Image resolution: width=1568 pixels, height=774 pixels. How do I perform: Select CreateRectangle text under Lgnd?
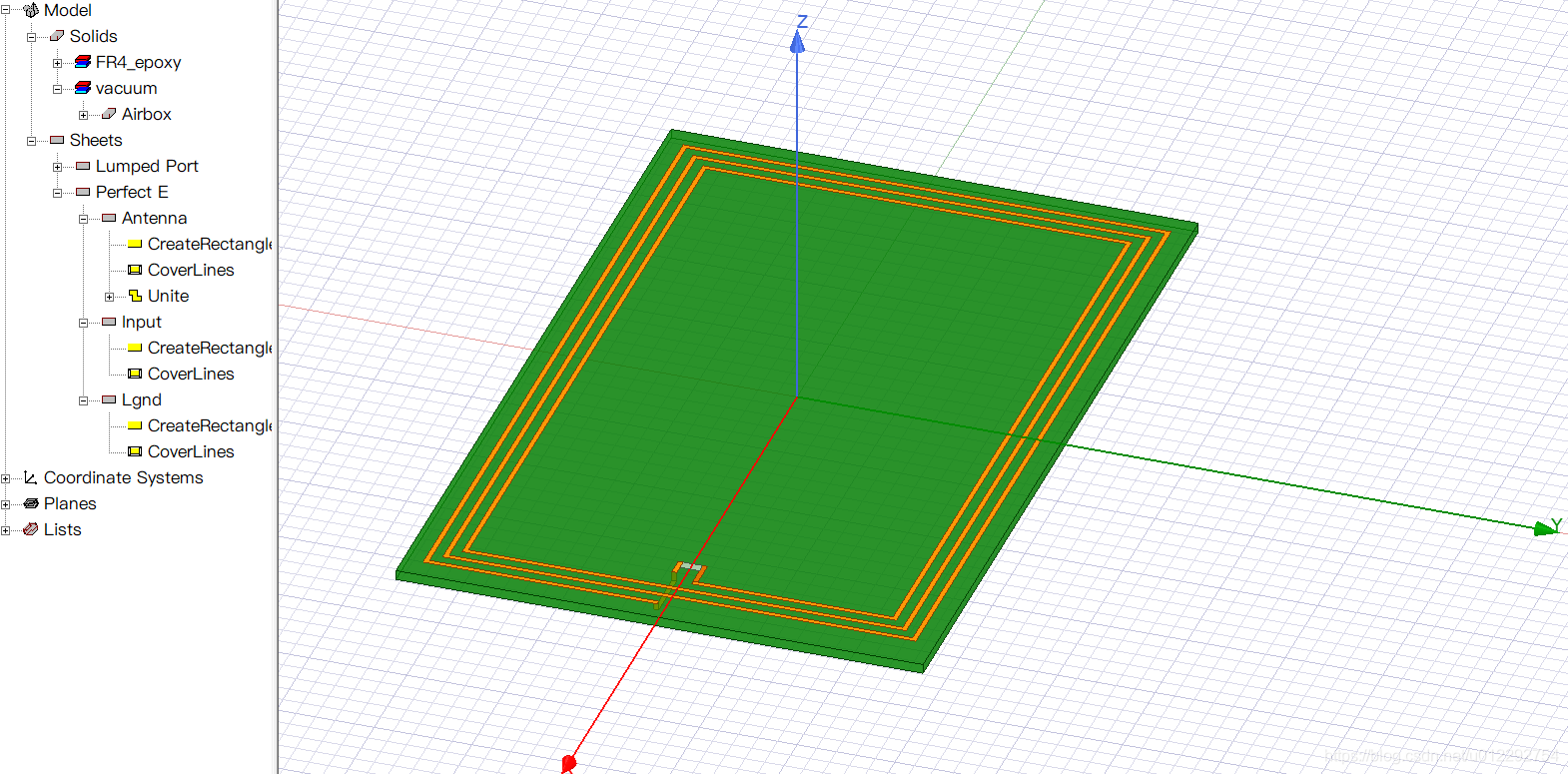(210, 425)
